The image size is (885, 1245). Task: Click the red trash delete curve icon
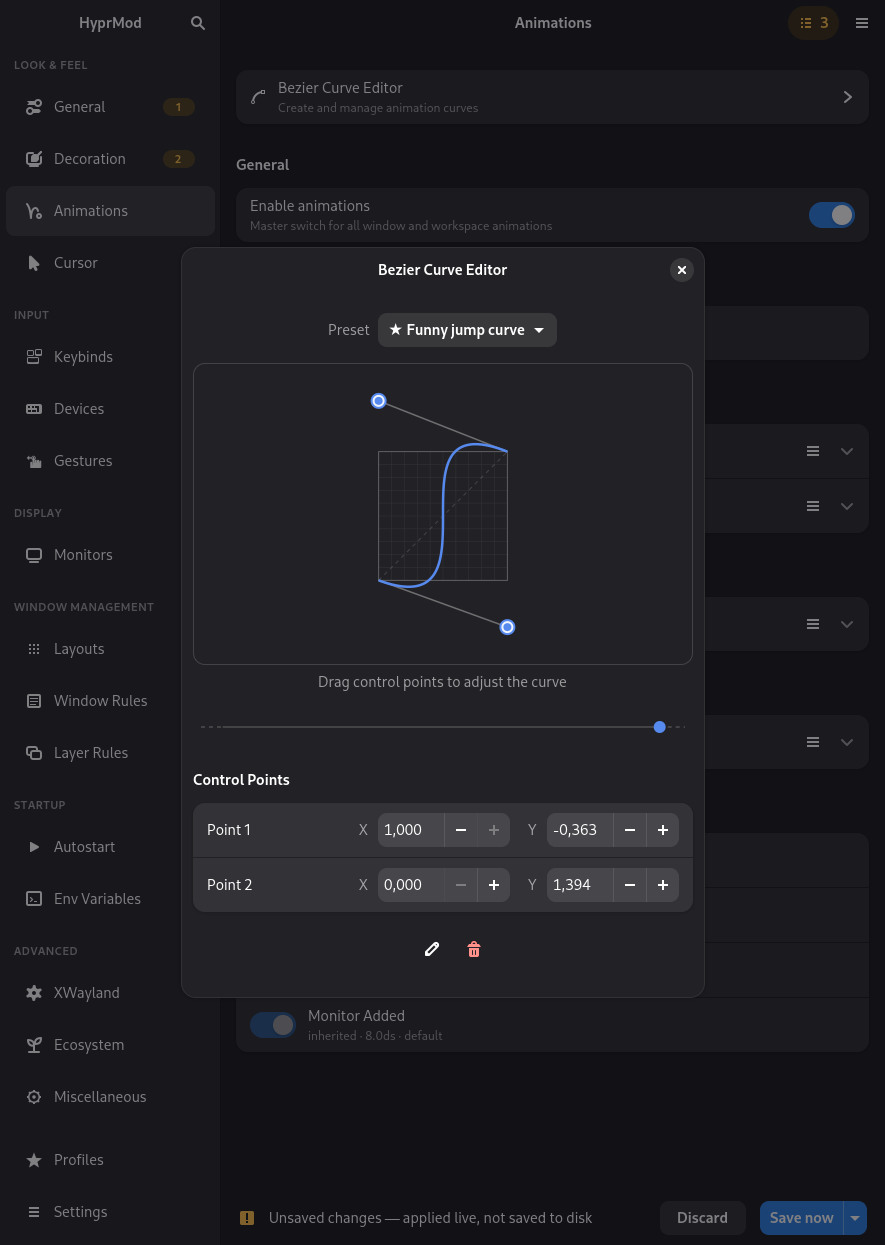[474, 949]
